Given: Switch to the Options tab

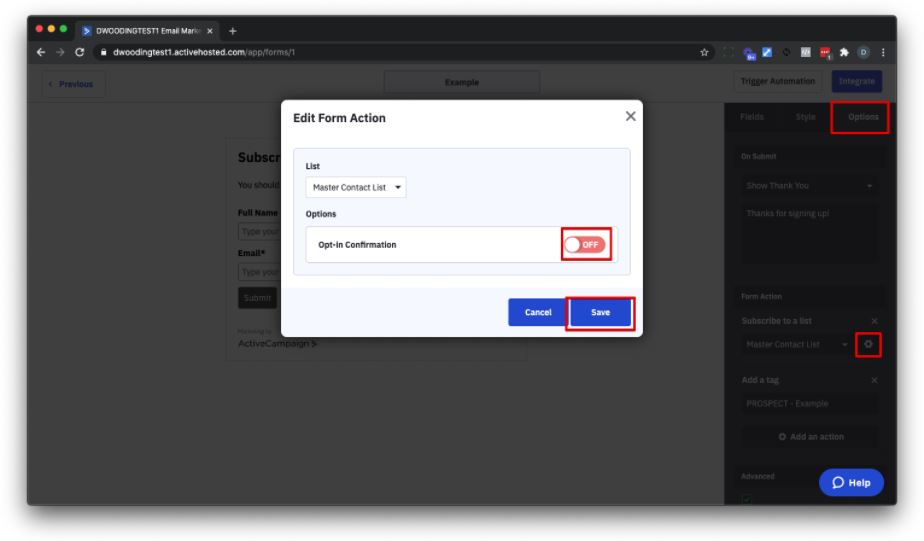Looking at the screenshot, I should (x=863, y=117).
